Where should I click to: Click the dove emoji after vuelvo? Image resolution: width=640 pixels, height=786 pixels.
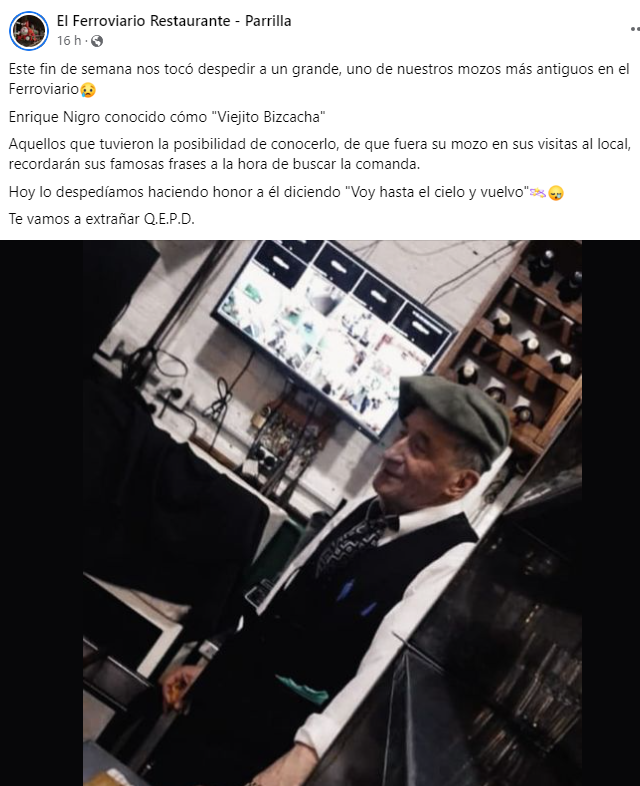point(538,192)
